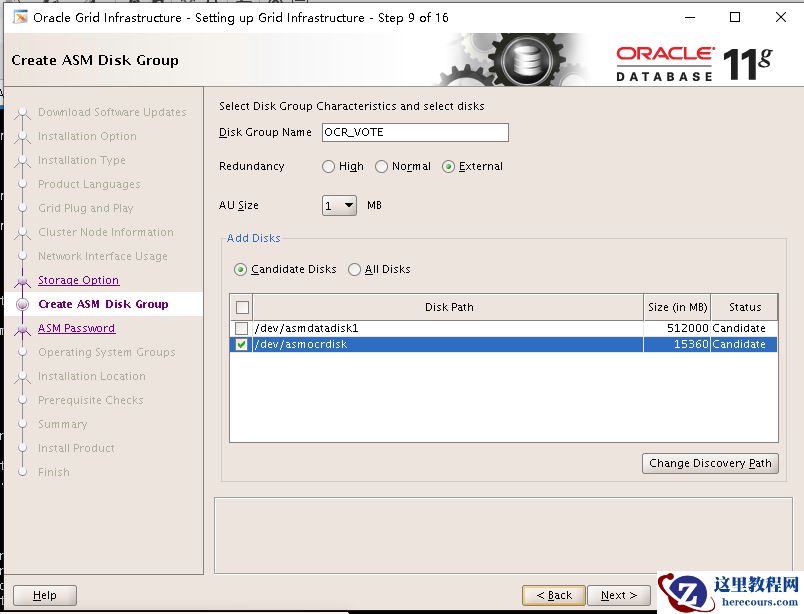Viewport: 804px width, 614px height.
Task: Click the 512000 size cell
Action: pyautogui.click(x=677, y=328)
